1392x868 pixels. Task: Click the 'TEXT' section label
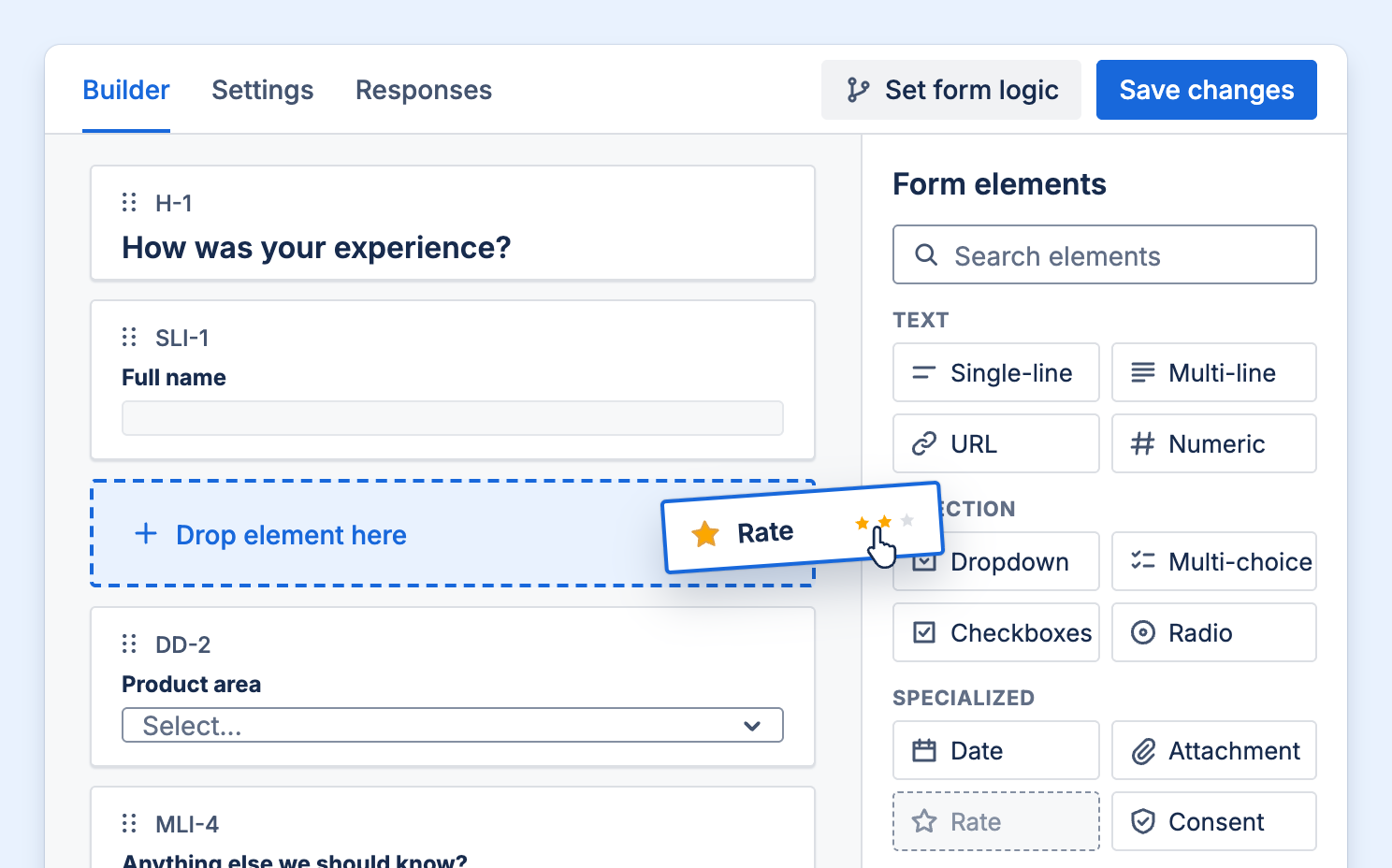(921, 320)
